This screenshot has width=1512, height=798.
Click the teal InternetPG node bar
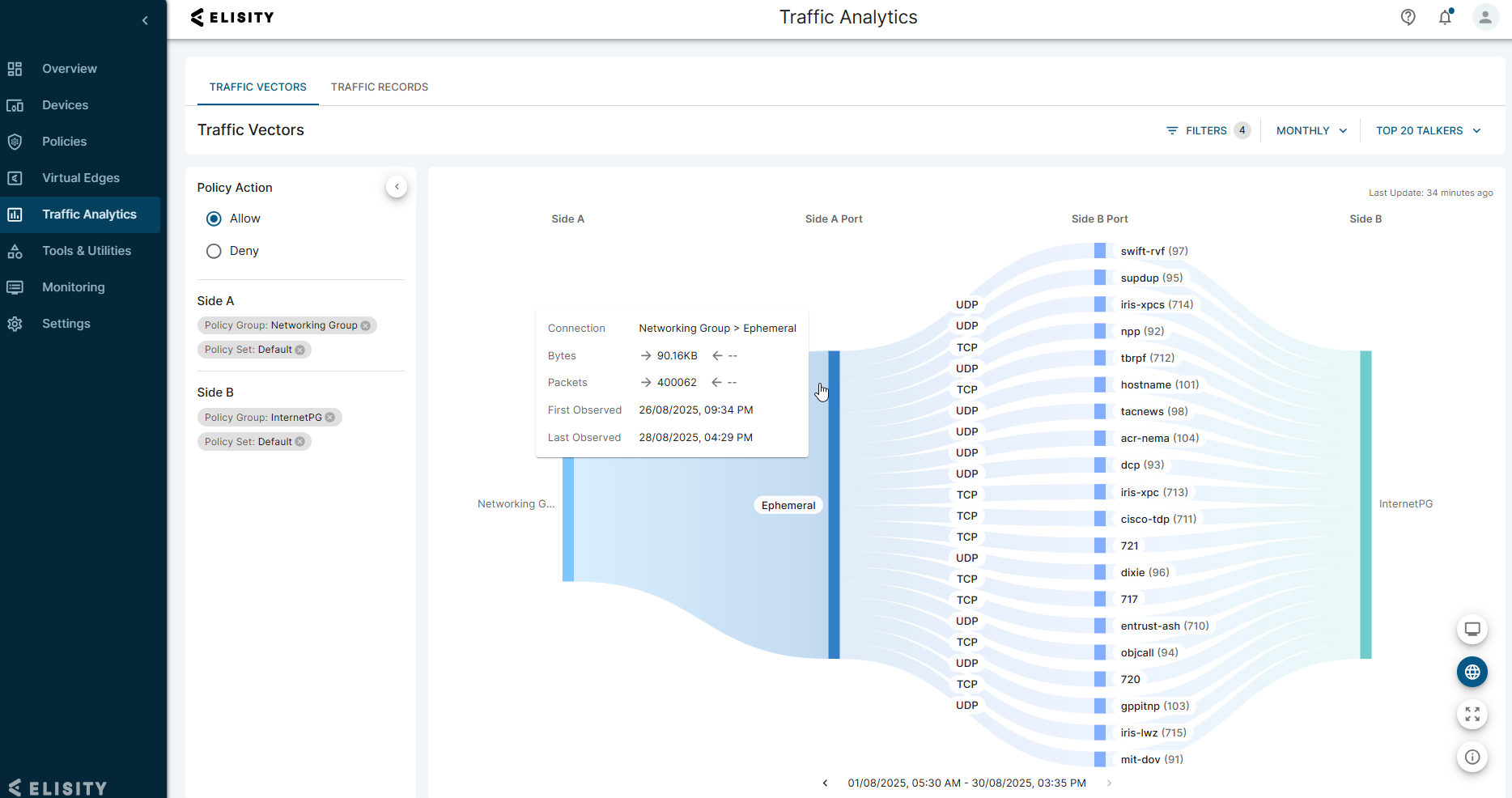click(x=1365, y=504)
